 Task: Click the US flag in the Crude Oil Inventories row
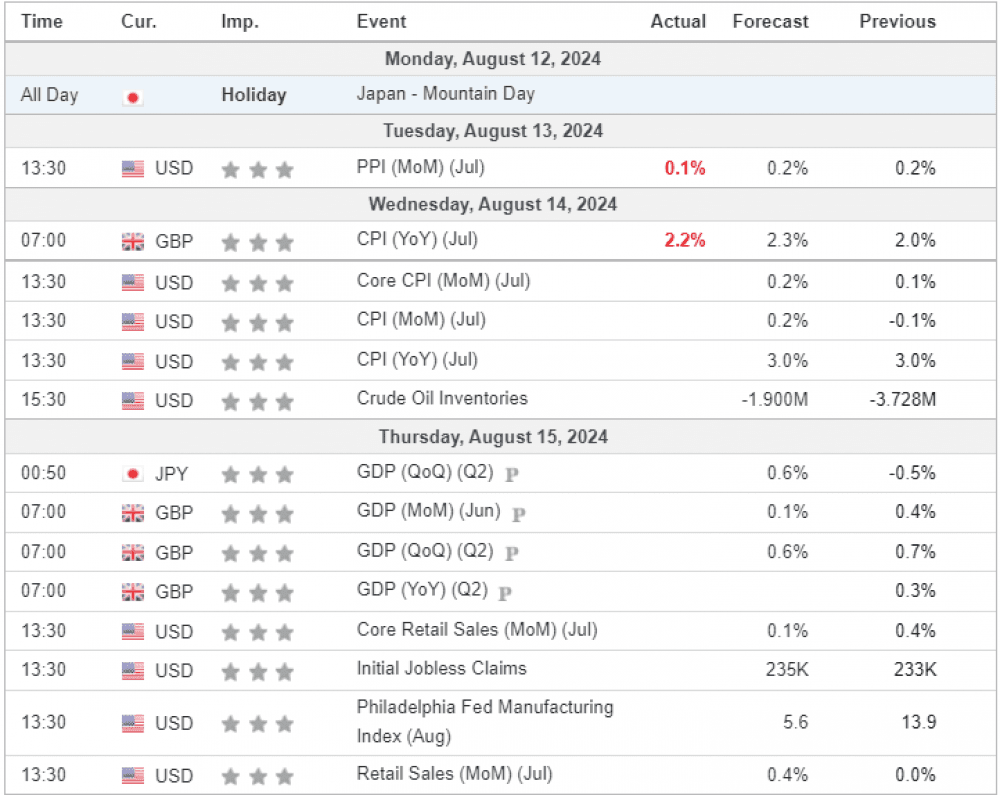133,401
